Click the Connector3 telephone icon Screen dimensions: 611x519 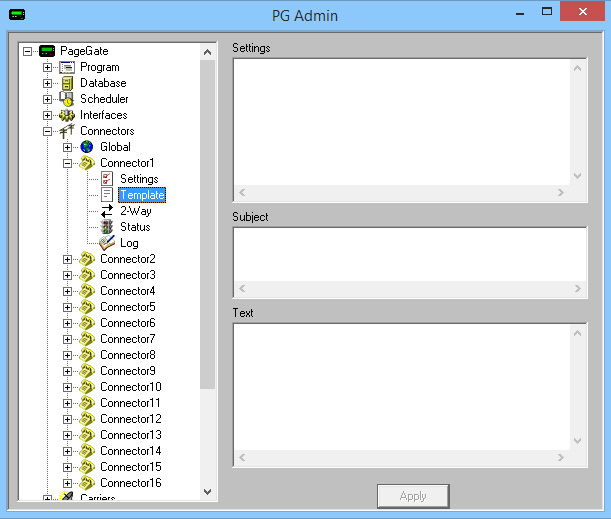(87, 275)
